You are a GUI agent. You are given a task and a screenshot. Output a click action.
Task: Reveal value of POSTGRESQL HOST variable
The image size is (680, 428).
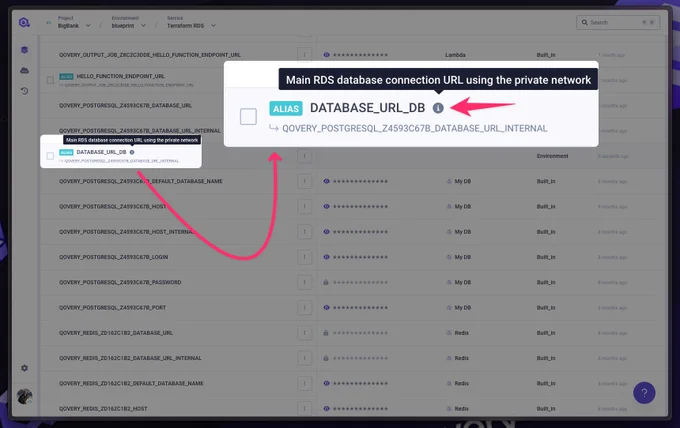coord(327,206)
